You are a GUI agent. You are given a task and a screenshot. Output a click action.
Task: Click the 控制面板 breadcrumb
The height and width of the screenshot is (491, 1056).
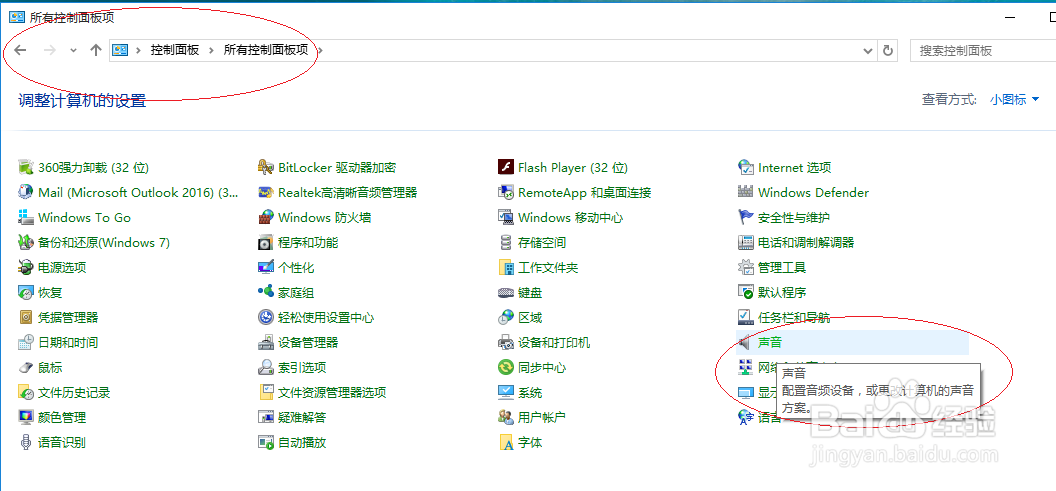tap(175, 51)
